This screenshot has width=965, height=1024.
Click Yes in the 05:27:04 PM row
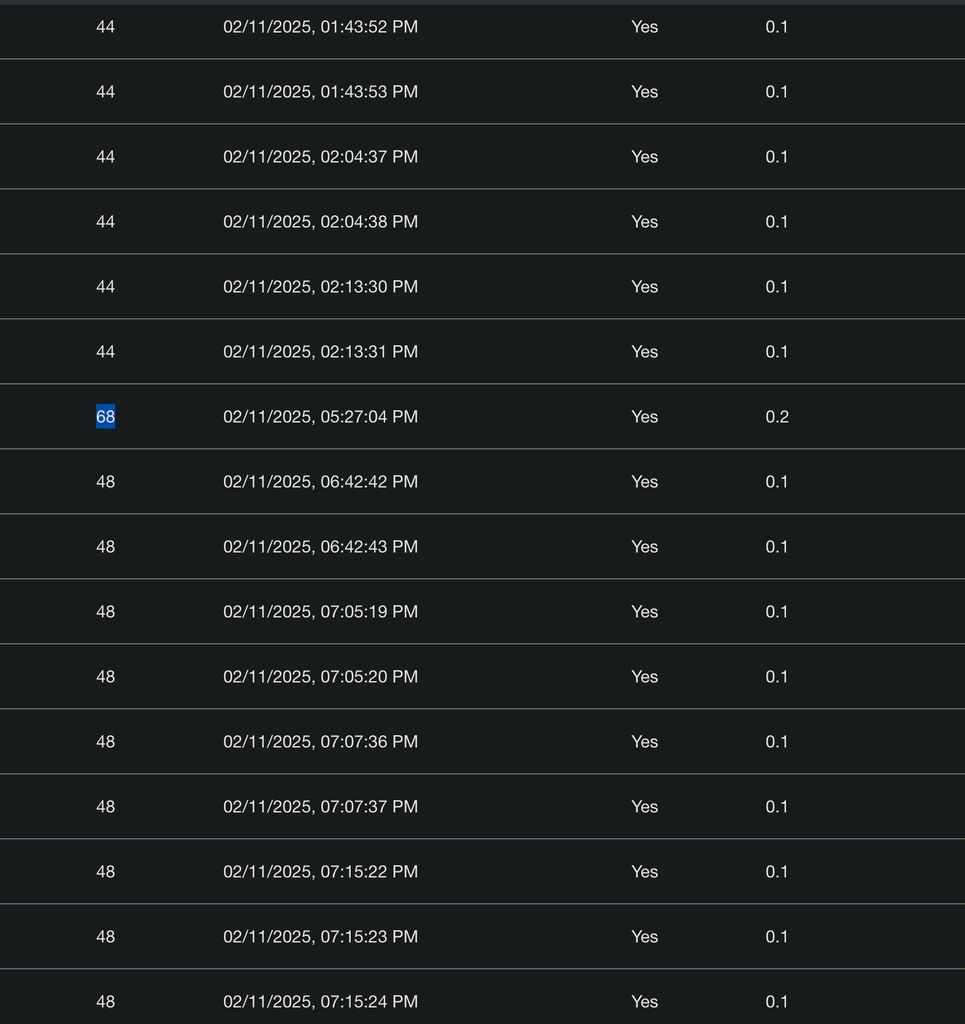[644, 417]
